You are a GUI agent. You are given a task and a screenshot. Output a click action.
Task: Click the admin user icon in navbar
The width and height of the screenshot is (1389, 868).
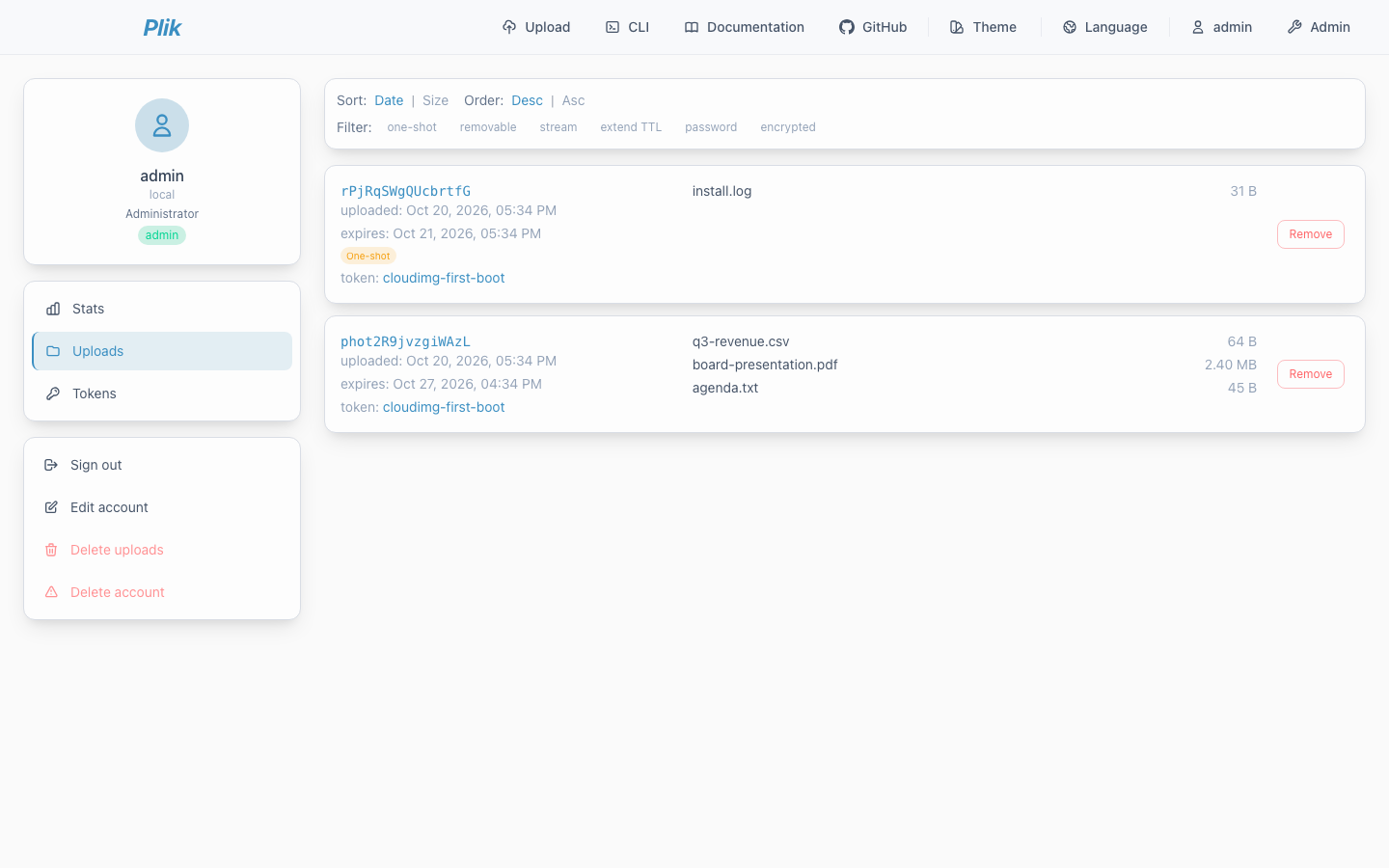click(1198, 27)
